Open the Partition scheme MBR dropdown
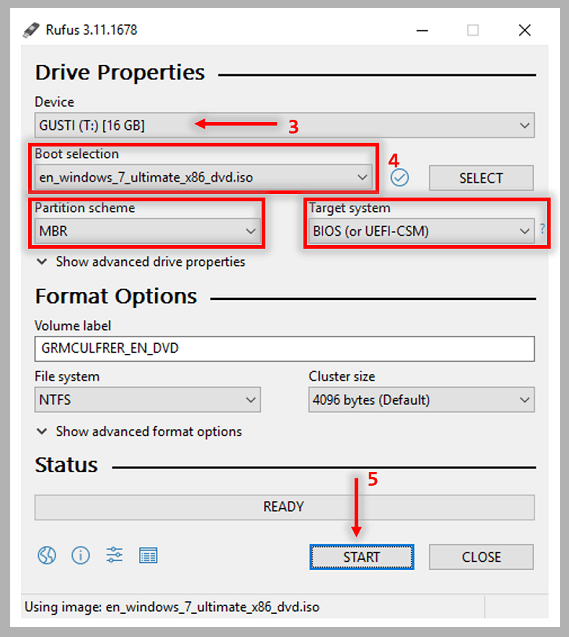569x637 pixels. coord(147,231)
